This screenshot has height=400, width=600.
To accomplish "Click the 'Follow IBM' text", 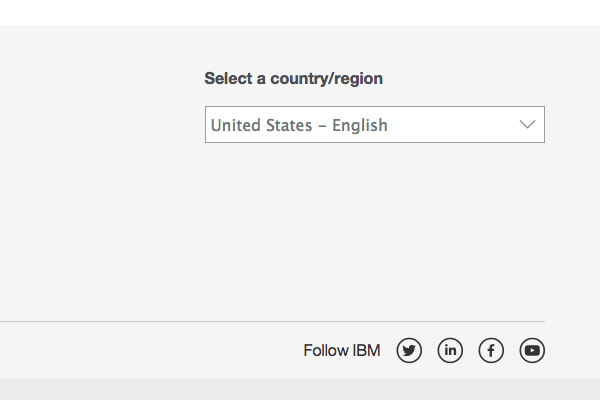I will [x=341, y=351].
